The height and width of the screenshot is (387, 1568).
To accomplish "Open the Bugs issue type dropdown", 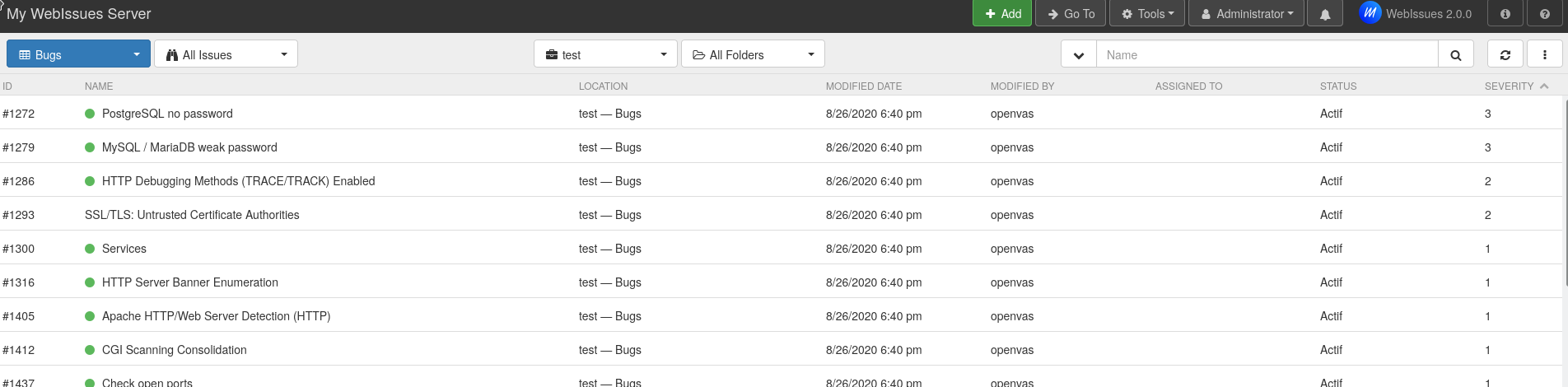I will coord(78,55).
